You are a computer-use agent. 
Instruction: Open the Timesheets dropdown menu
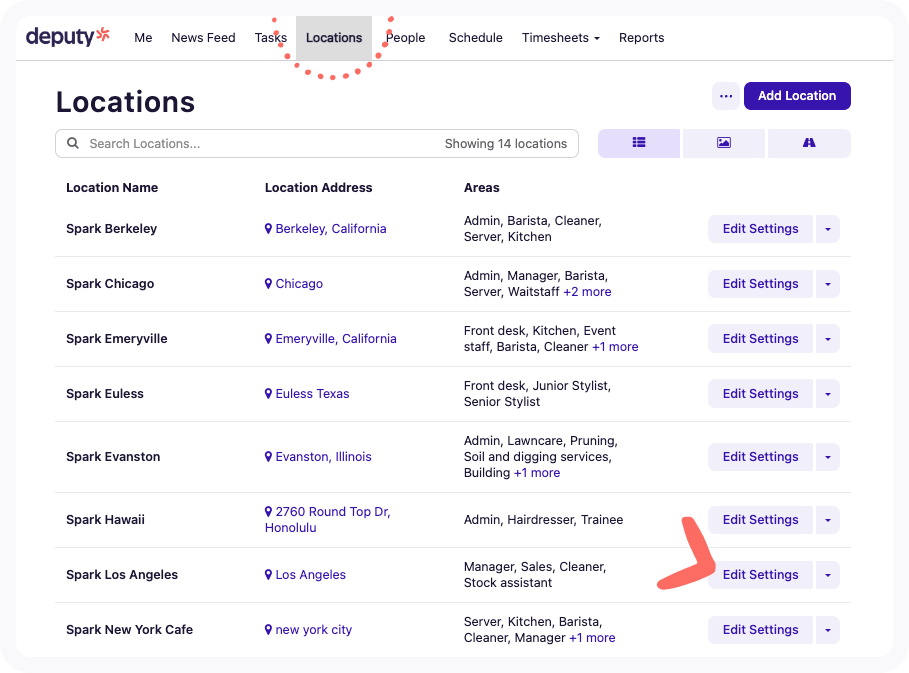click(561, 38)
